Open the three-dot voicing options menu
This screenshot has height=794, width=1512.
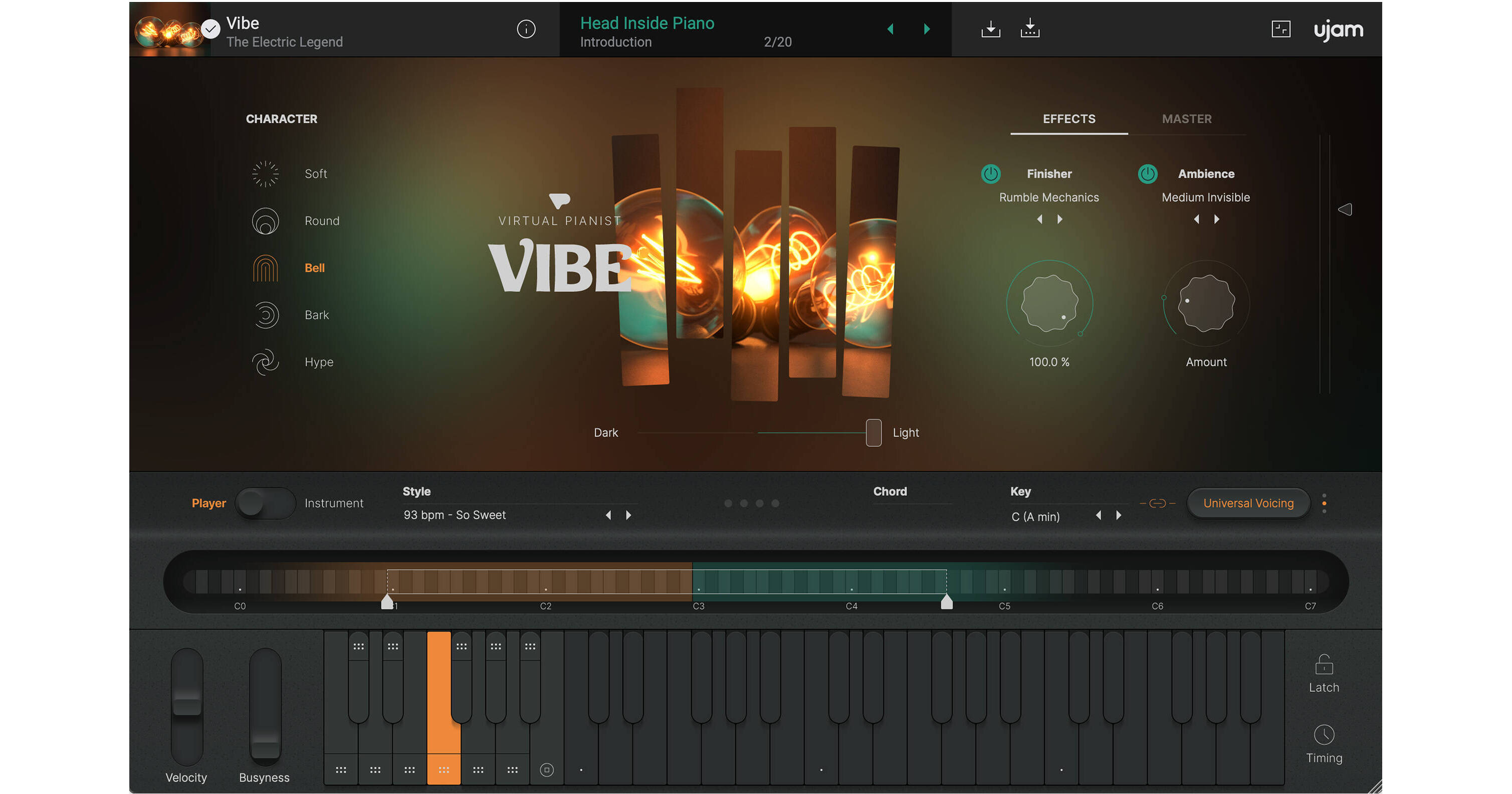(1324, 503)
